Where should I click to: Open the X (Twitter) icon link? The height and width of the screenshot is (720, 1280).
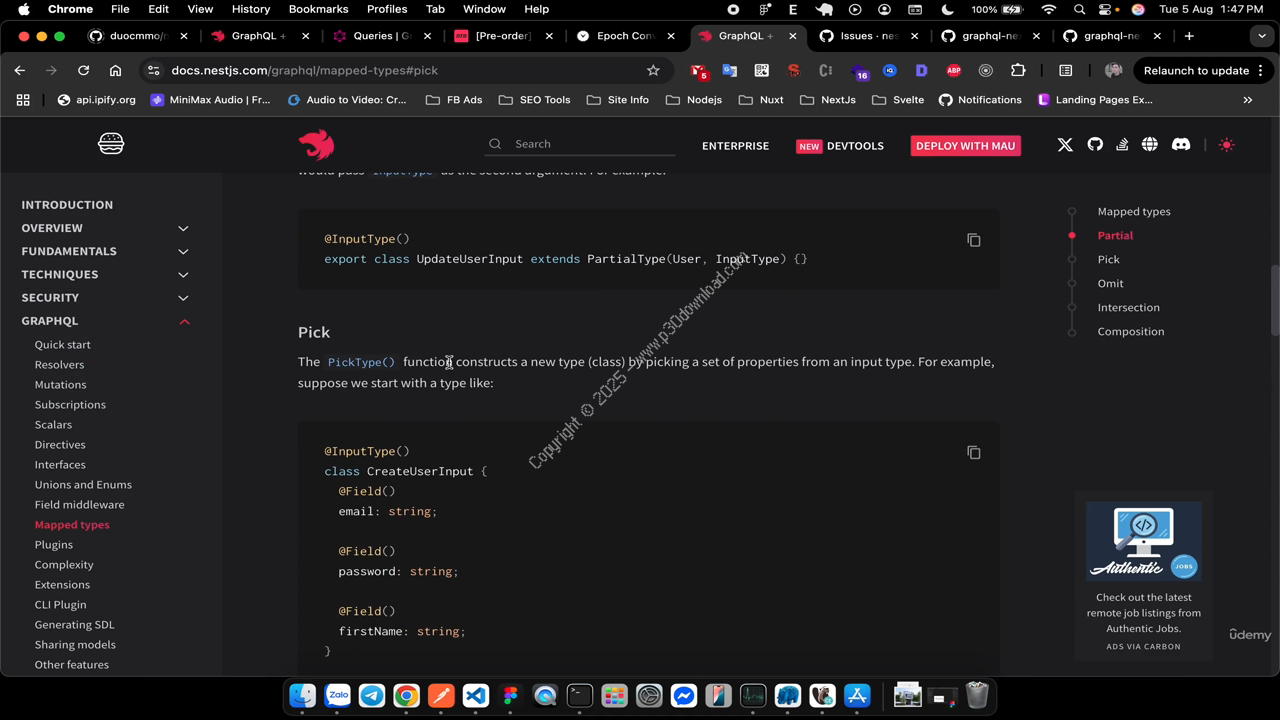(1065, 145)
